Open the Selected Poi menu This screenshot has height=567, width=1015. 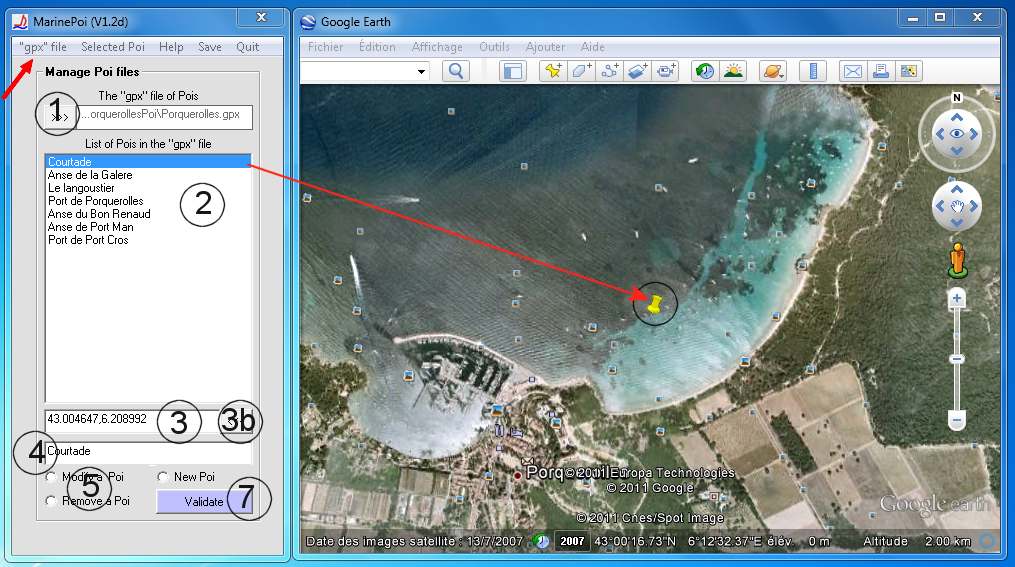[113, 47]
